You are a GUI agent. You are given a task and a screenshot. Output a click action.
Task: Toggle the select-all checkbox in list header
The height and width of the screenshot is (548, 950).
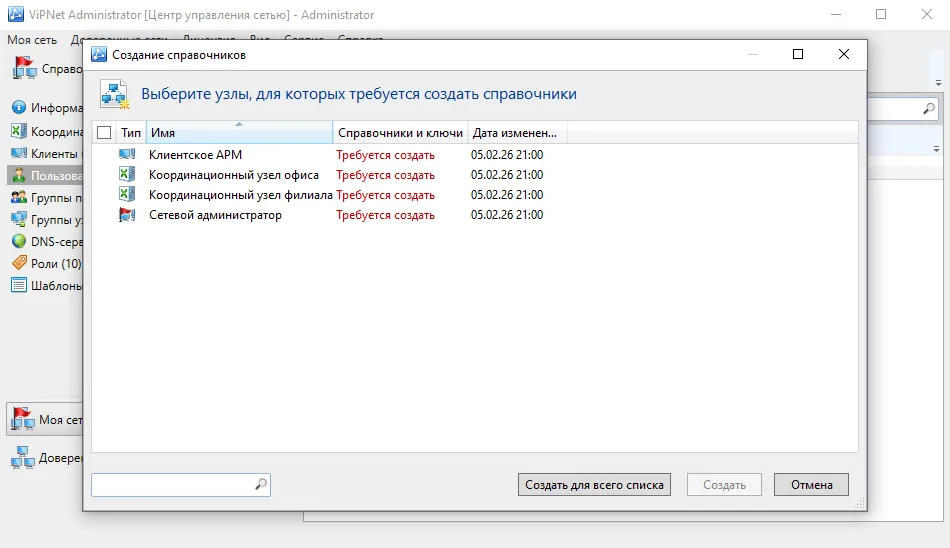point(104,133)
